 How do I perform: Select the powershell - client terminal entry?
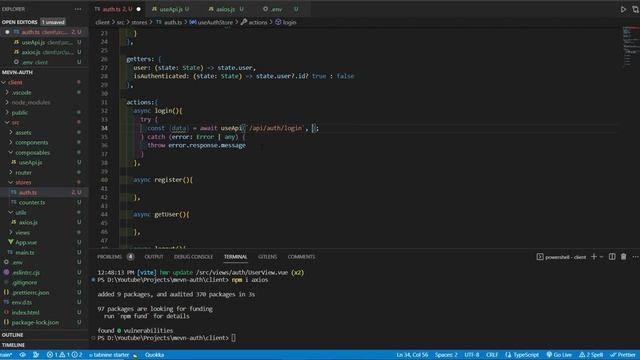(561, 257)
